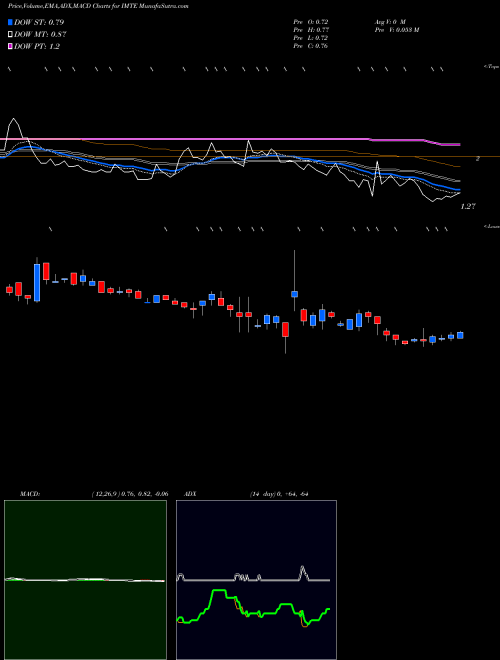The image size is (500, 660).
Task: Click the 'Pre H: 0.77' value
Action: (311, 30)
